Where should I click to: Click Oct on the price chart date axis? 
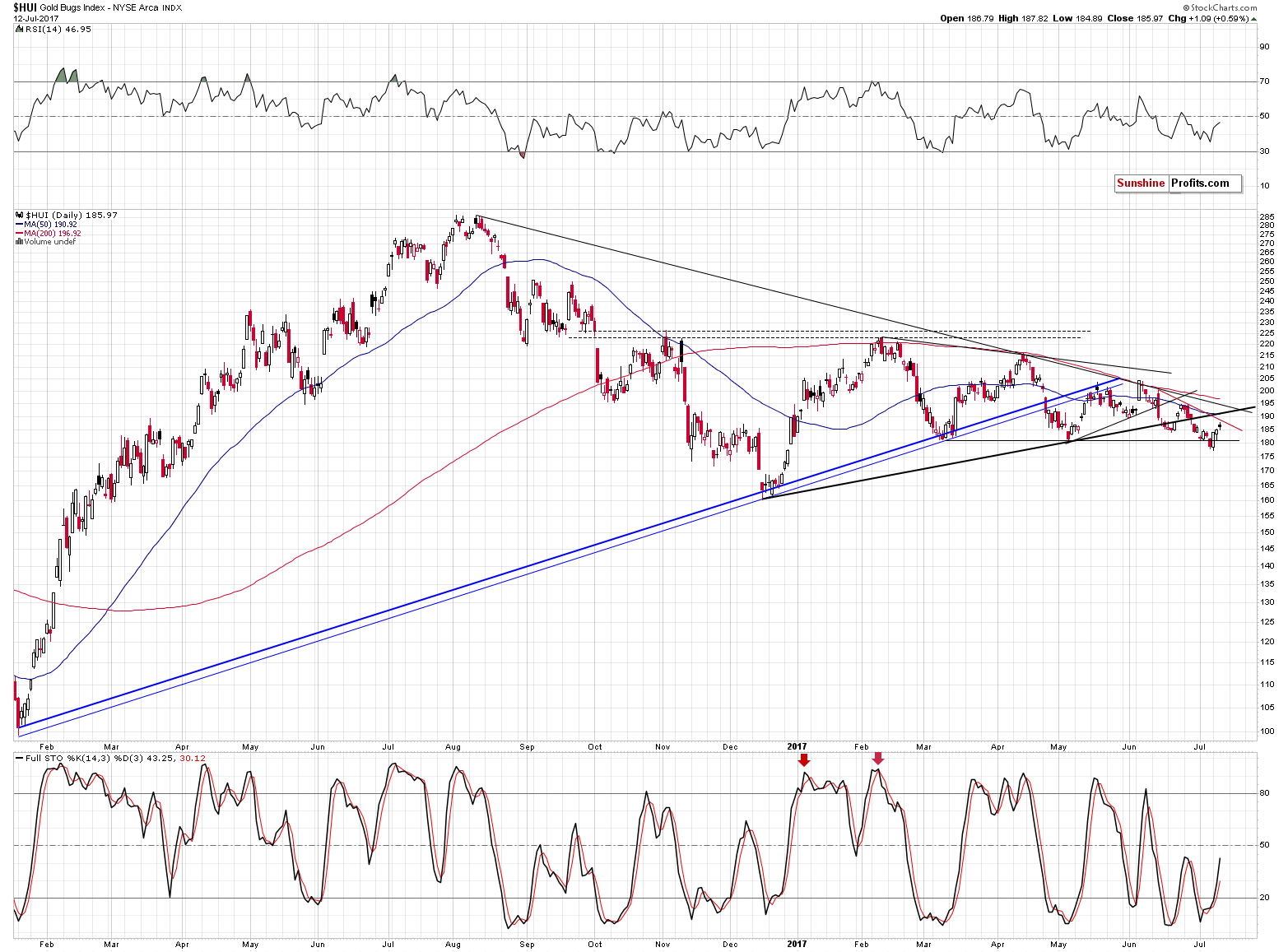tap(595, 747)
